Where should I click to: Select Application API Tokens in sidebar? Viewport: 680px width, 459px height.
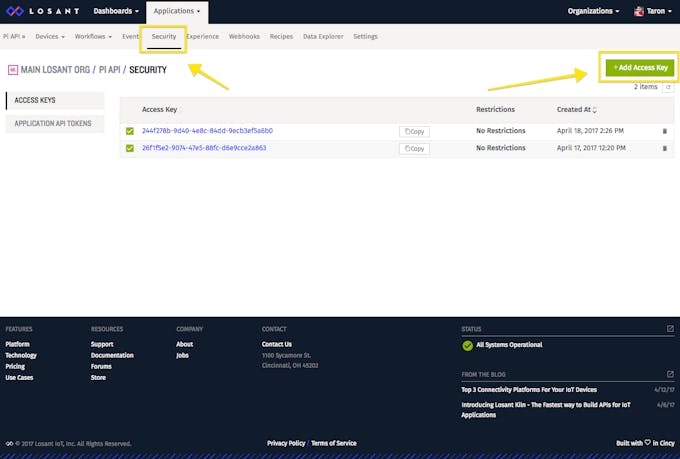55,124
